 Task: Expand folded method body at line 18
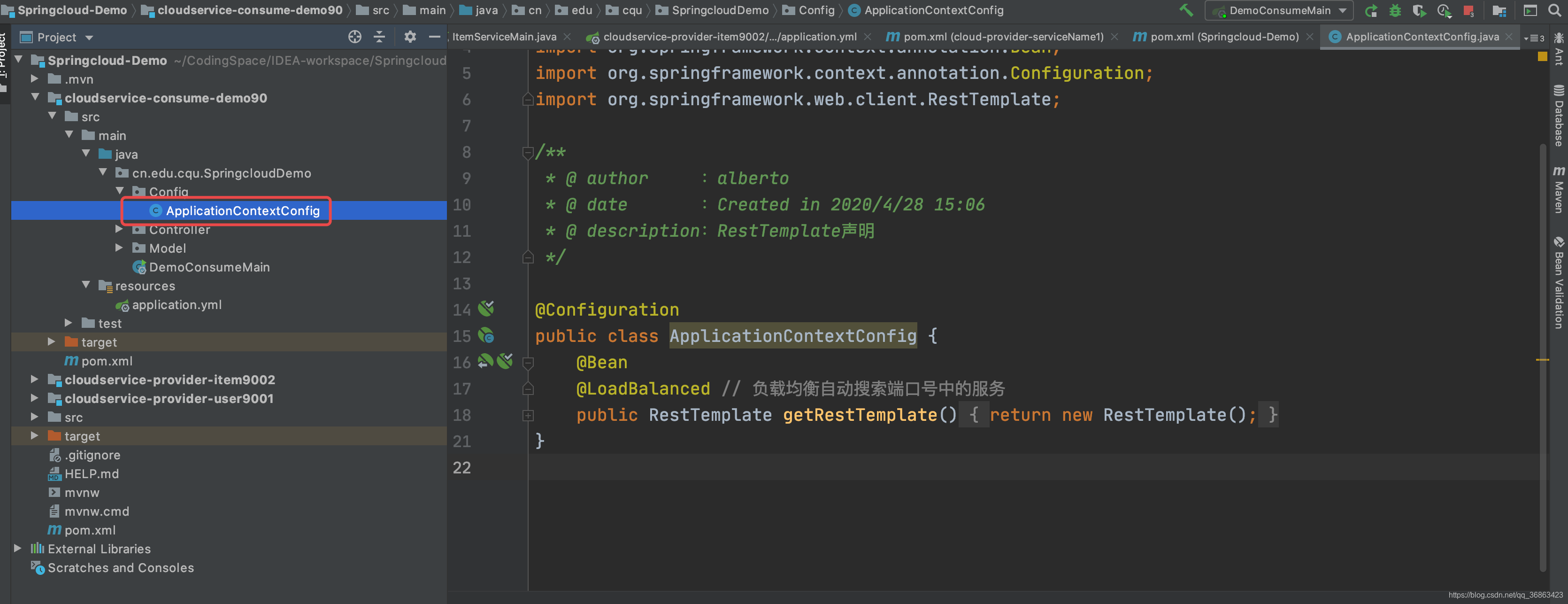pyautogui.click(x=528, y=415)
